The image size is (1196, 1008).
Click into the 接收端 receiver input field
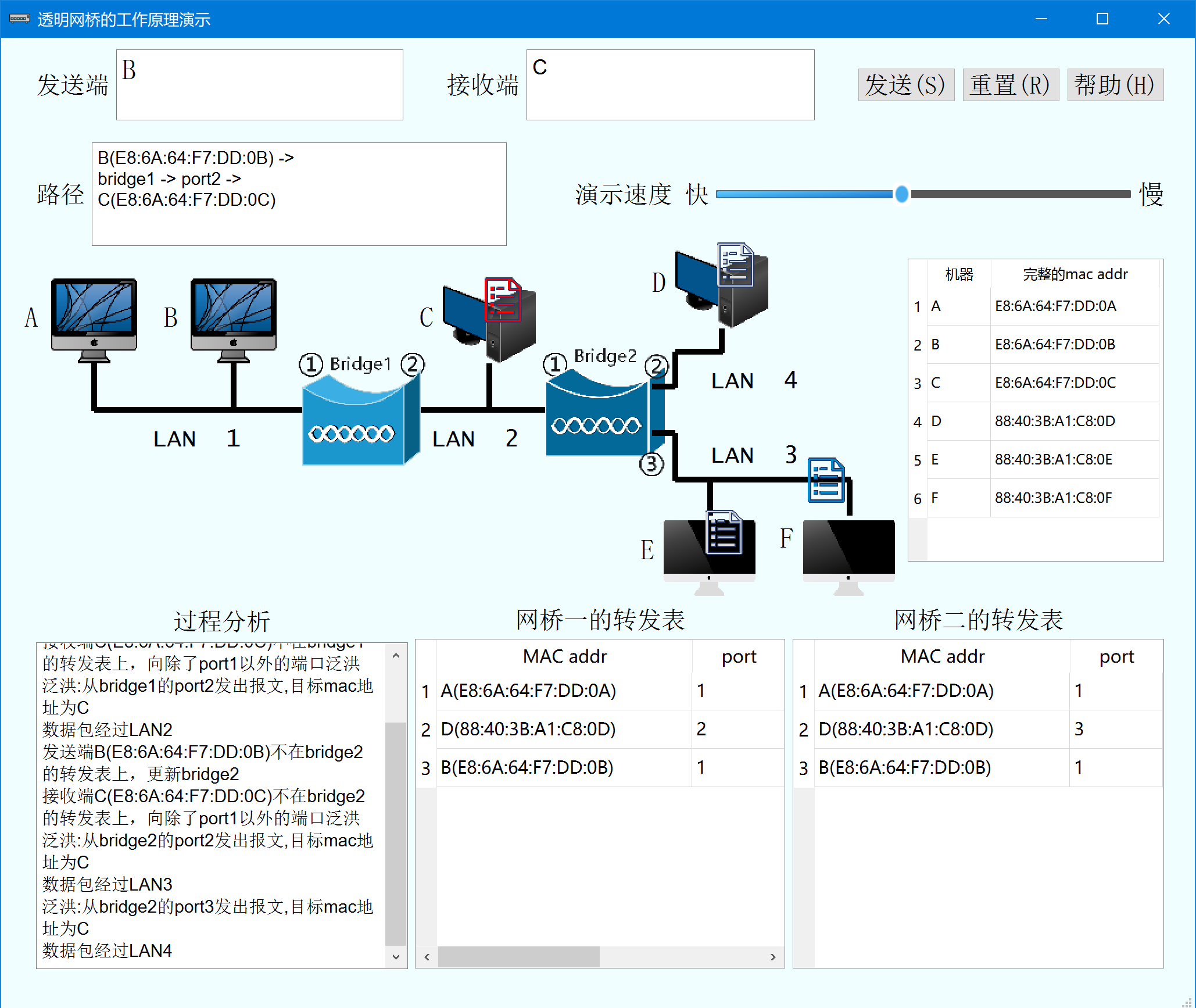click(669, 85)
